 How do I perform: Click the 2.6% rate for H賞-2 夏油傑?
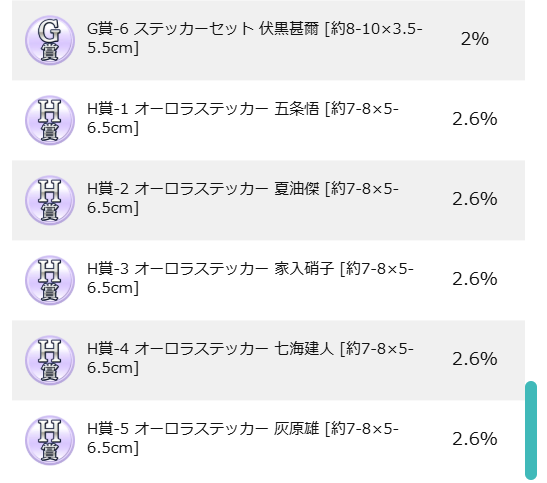pos(474,199)
